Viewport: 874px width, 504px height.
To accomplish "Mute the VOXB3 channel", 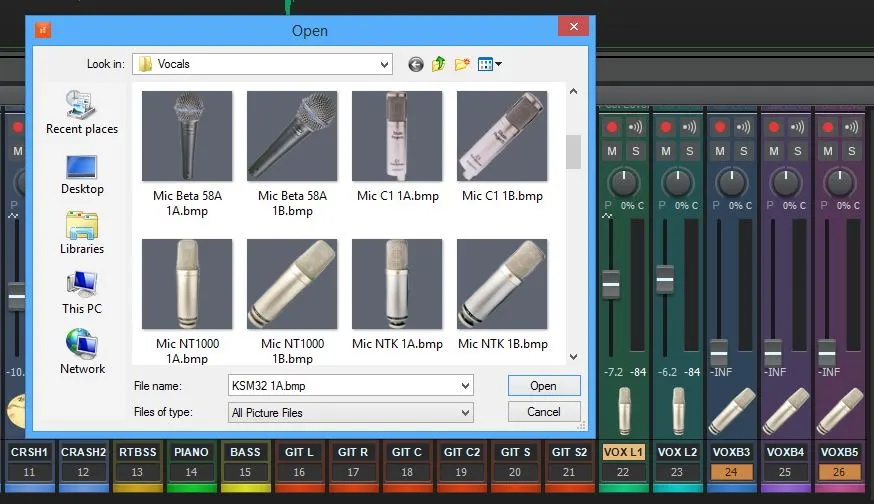I will point(720,151).
